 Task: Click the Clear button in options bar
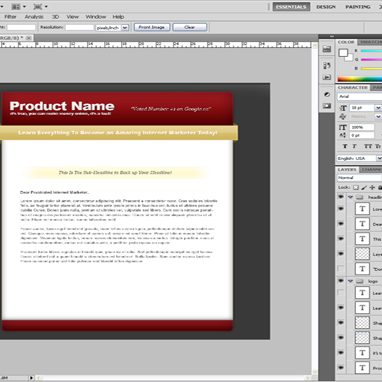[190, 27]
